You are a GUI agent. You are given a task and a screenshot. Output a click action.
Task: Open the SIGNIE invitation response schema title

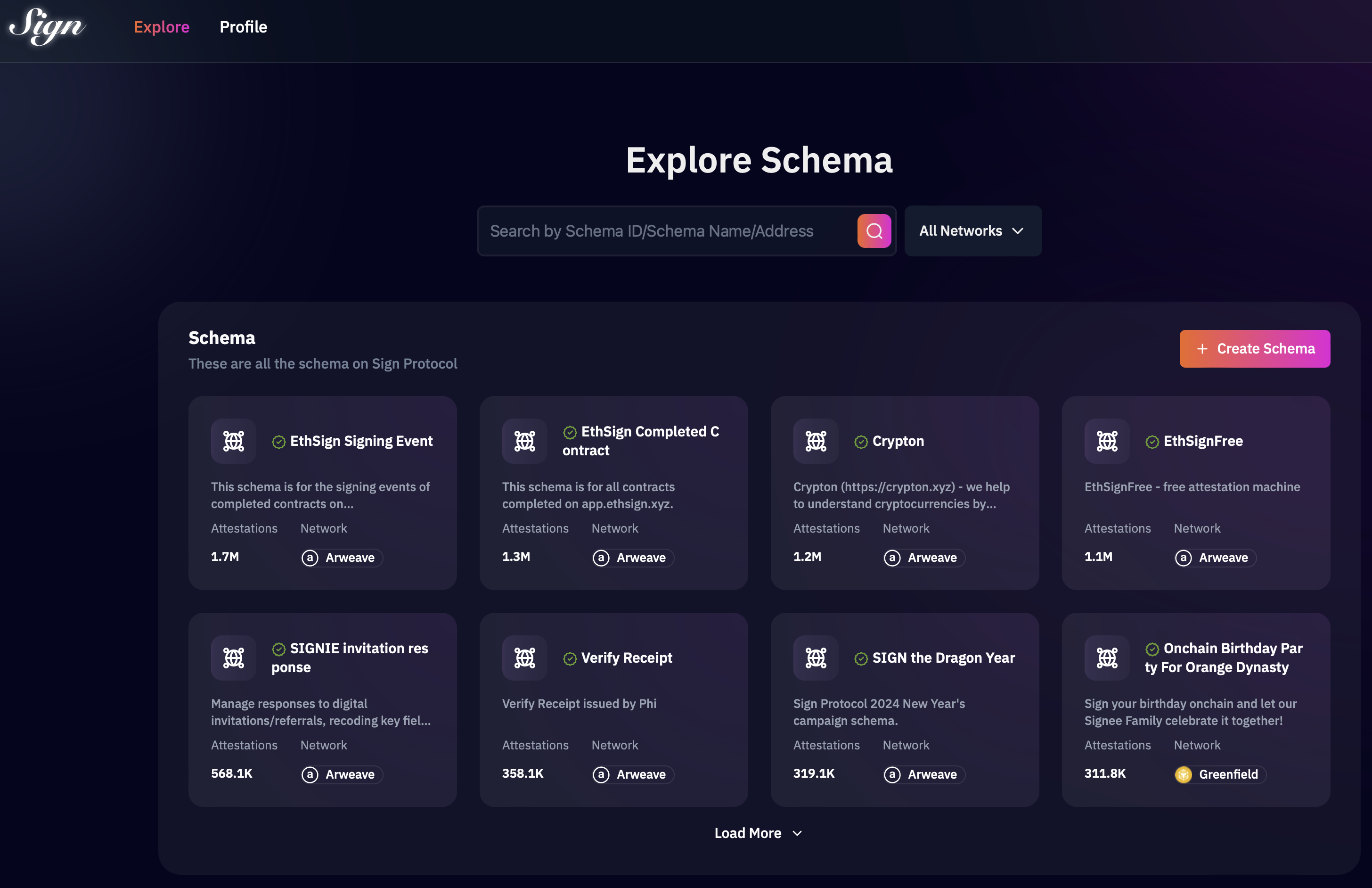click(x=351, y=658)
